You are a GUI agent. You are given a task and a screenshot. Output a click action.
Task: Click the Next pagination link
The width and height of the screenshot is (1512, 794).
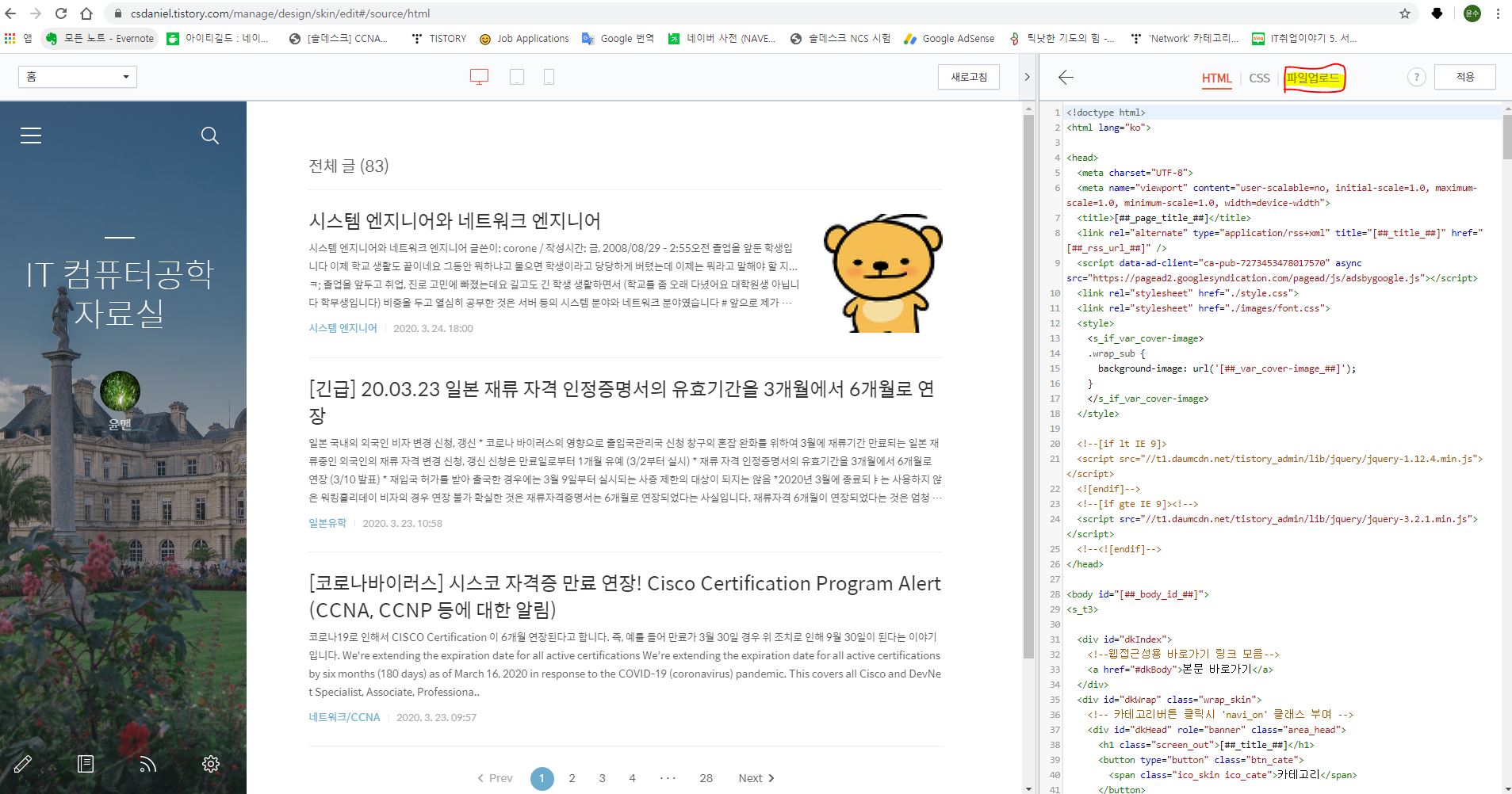coord(756,778)
